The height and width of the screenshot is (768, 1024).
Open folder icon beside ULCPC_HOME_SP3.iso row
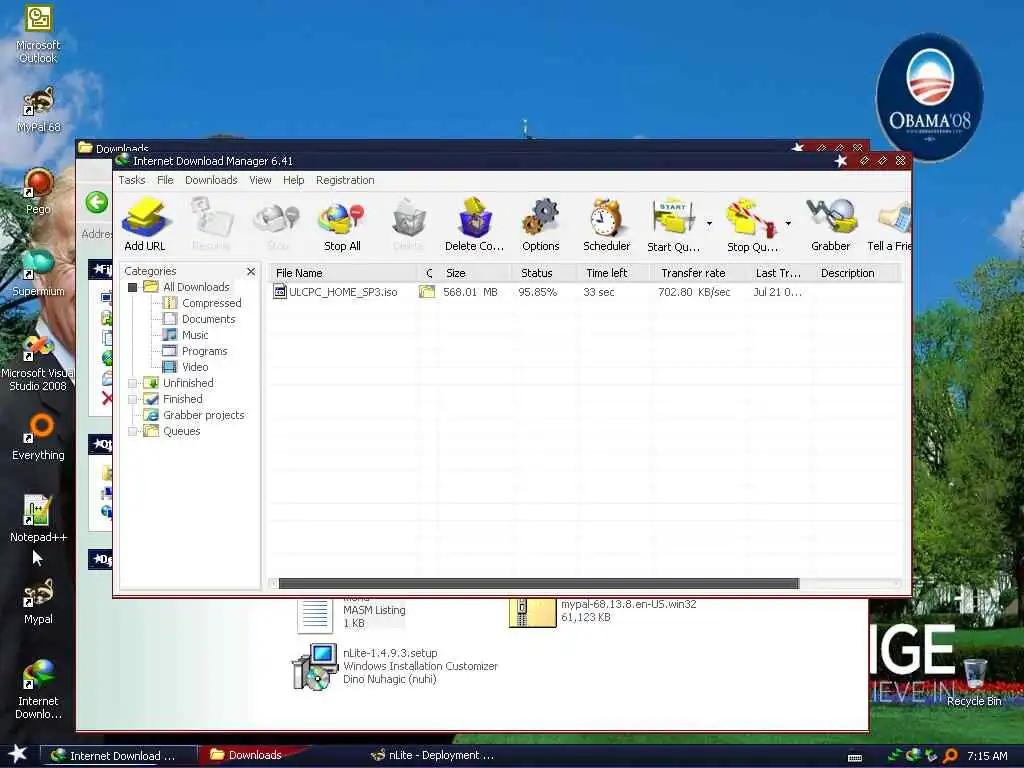click(427, 292)
